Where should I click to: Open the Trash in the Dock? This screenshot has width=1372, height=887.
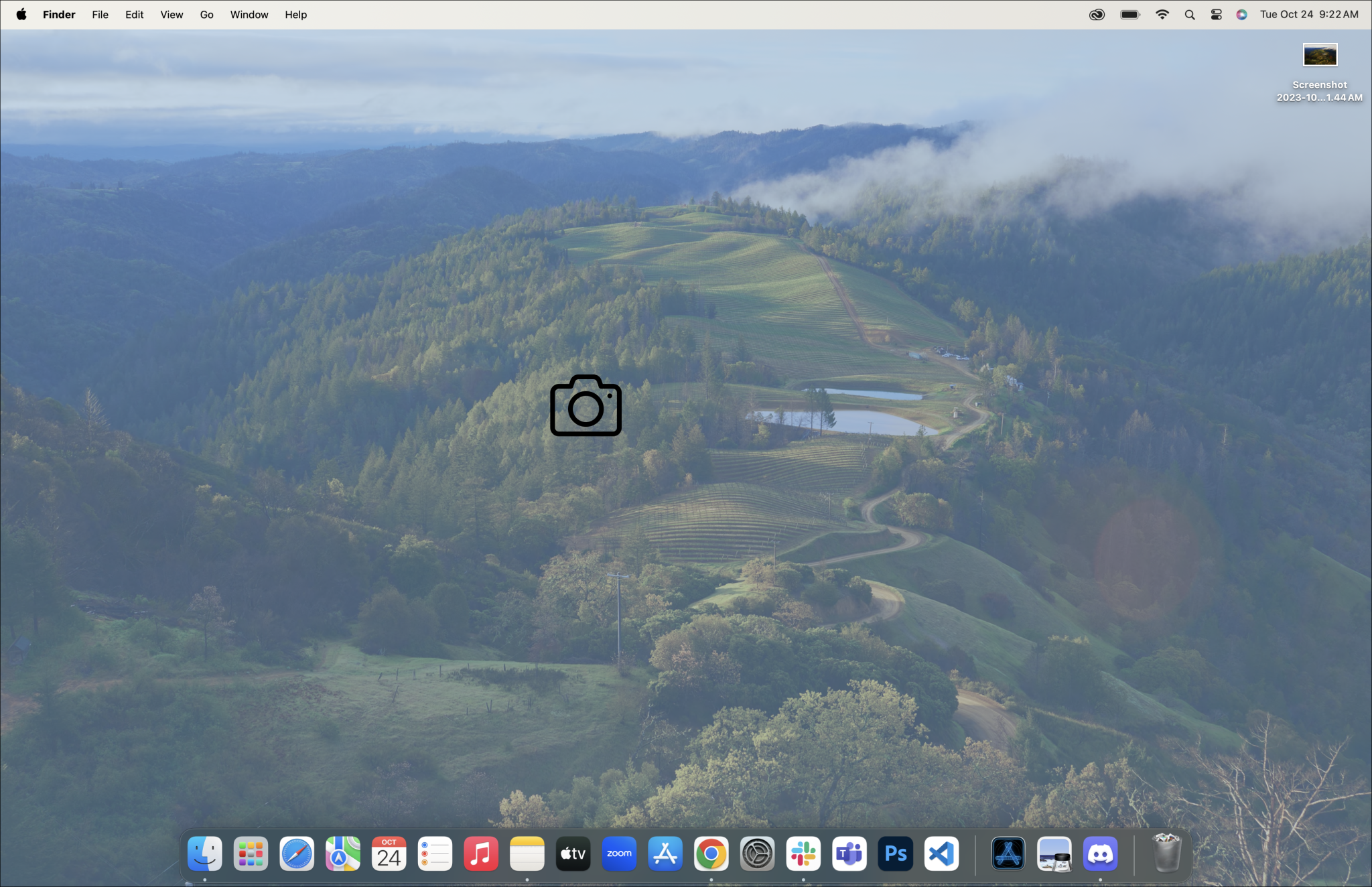coord(1167,853)
